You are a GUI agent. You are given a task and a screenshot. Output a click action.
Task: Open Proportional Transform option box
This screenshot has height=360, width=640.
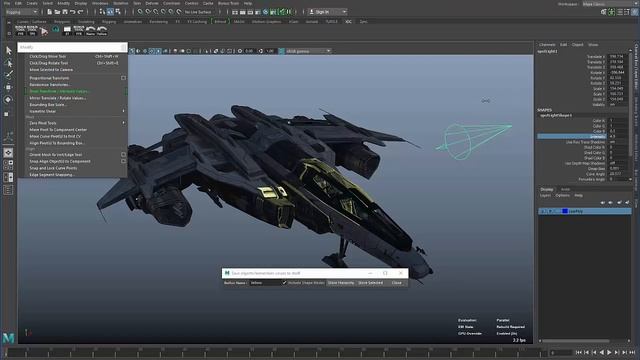pyautogui.click(x=123, y=78)
